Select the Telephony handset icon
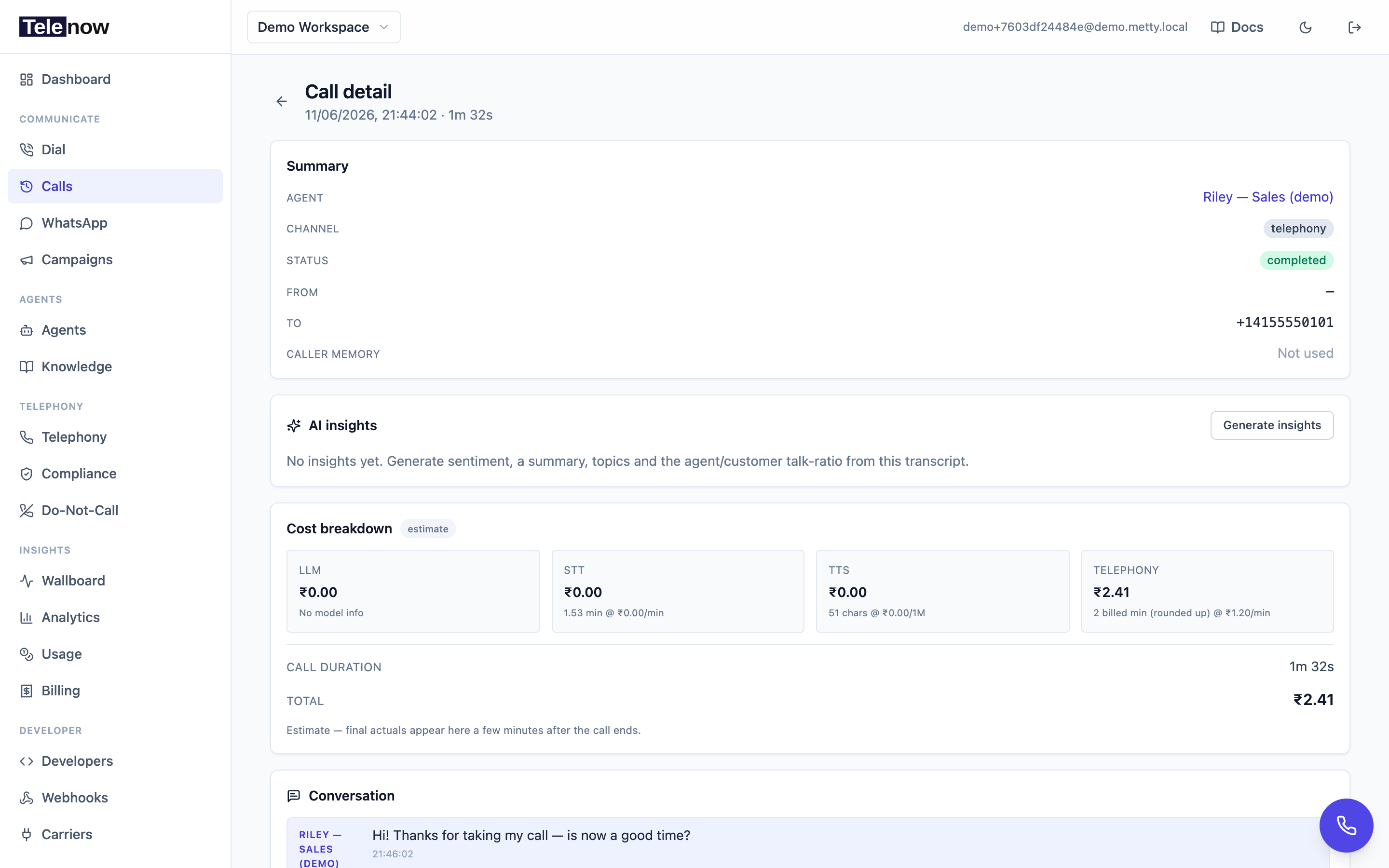Viewport: 1389px width, 868px height. (27, 437)
